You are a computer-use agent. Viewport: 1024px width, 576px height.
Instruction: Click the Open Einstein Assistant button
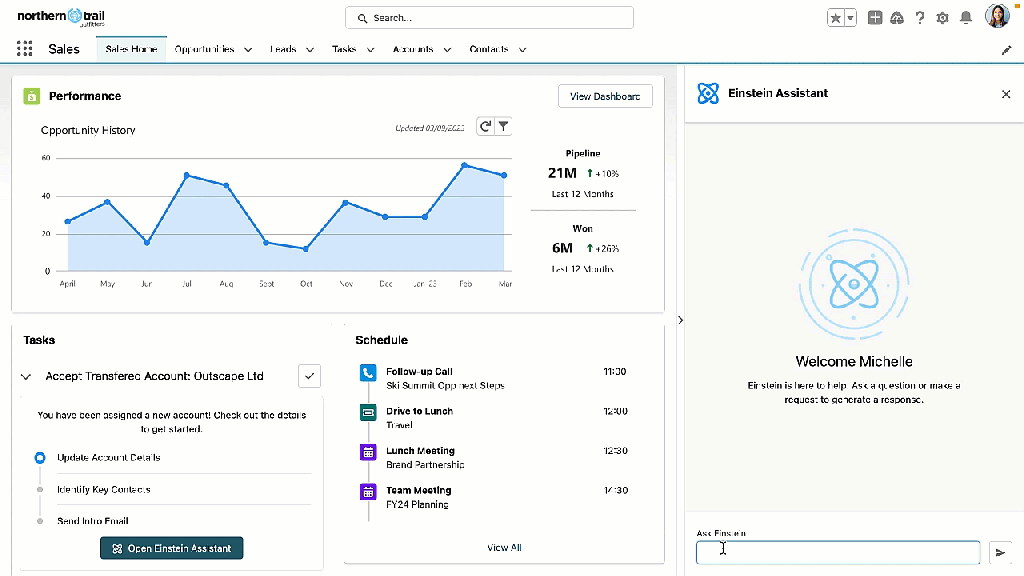[x=171, y=548]
